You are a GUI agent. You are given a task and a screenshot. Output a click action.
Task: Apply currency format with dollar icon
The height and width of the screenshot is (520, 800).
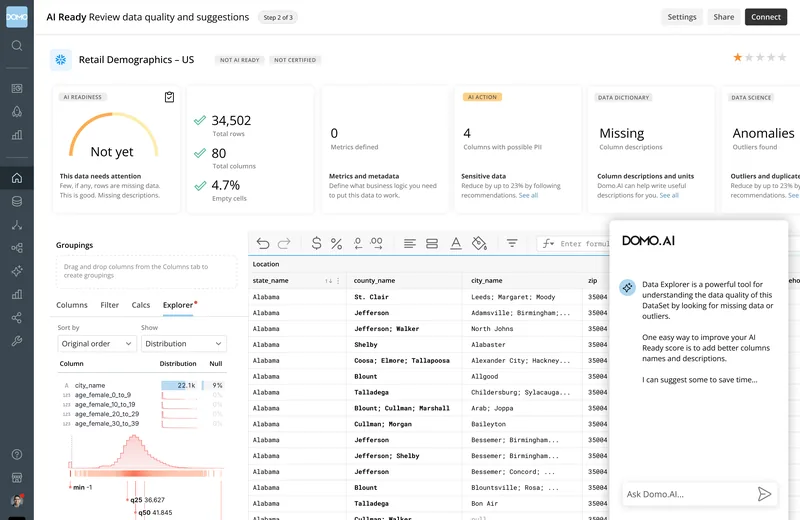tap(316, 243)
